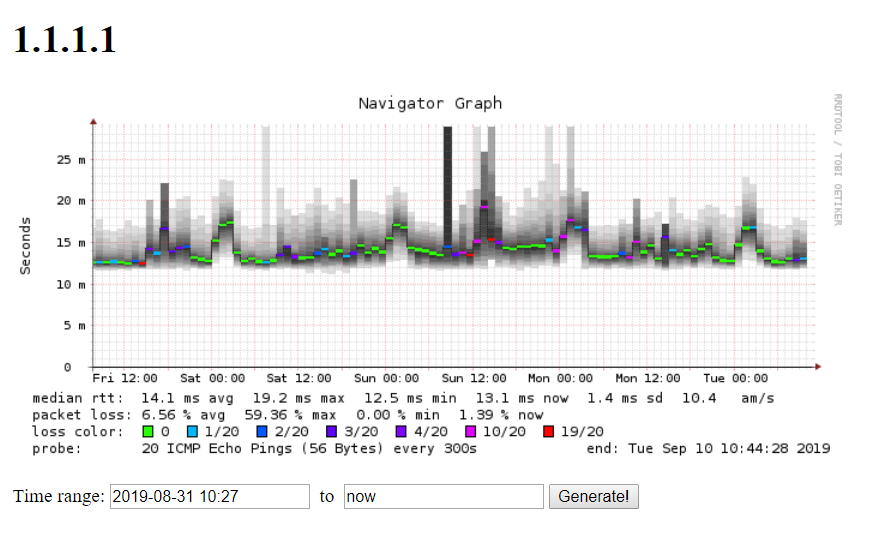The image size is (871, 545).
Task: Click the indigo 3/20 loss swatch
Action: 332,432
